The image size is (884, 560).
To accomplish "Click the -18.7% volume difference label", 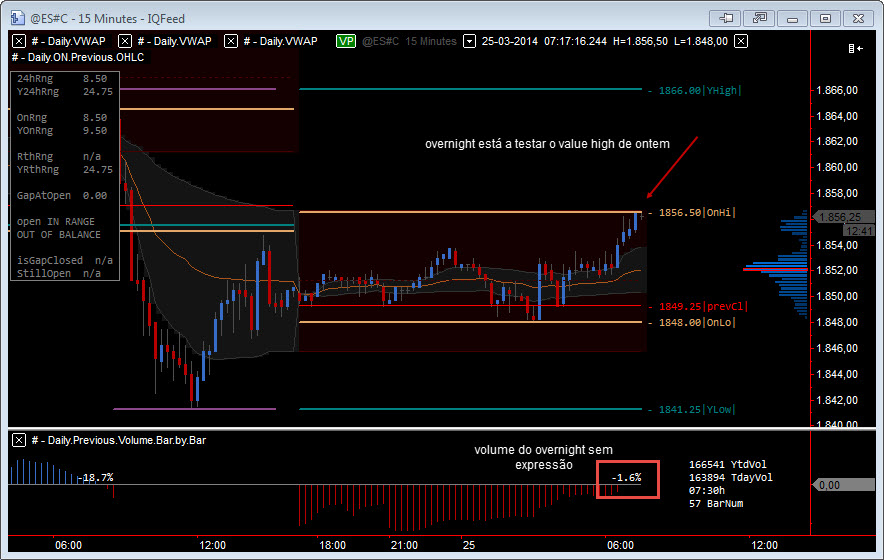I will tap(95, 478).
